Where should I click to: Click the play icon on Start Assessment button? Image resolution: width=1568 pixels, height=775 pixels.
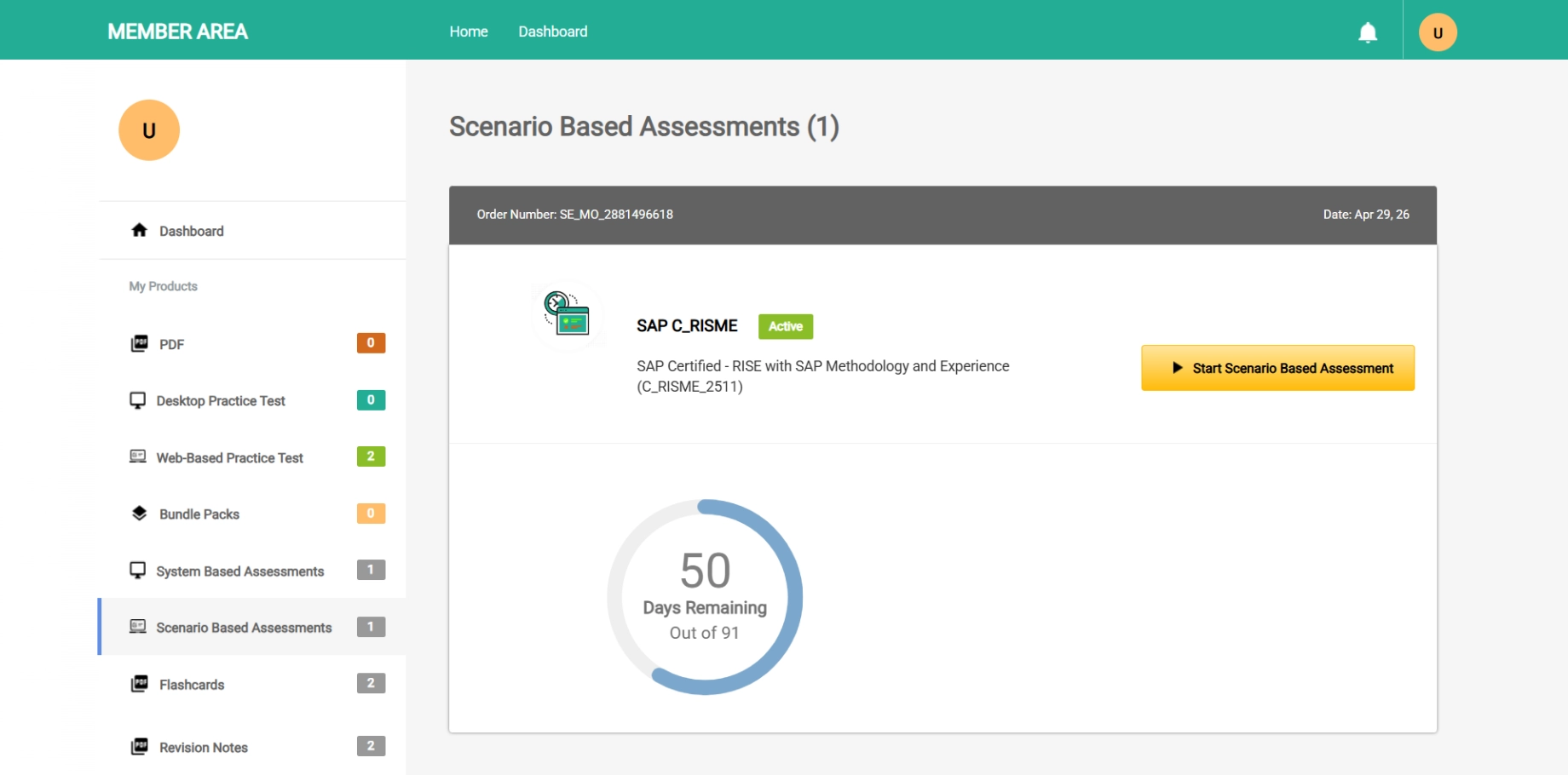point(1178,368)
